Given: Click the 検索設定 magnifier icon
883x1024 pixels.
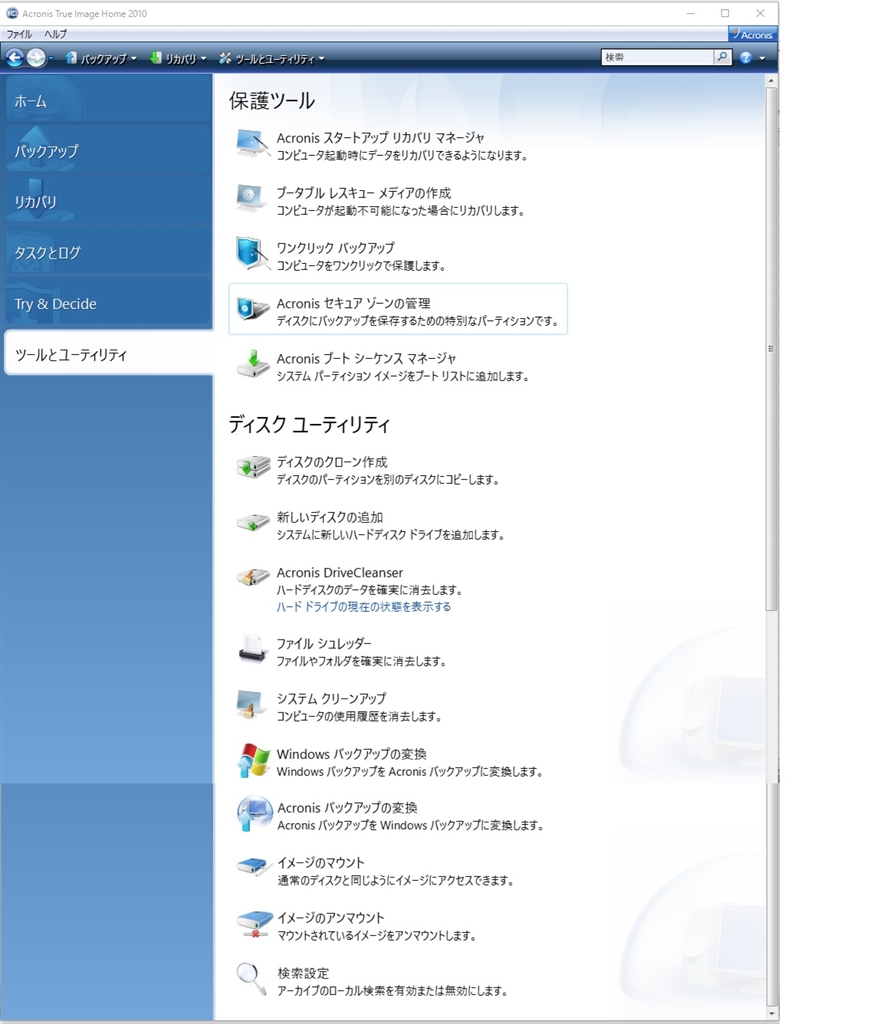Looking at the screenshot, I should [251, 978].
